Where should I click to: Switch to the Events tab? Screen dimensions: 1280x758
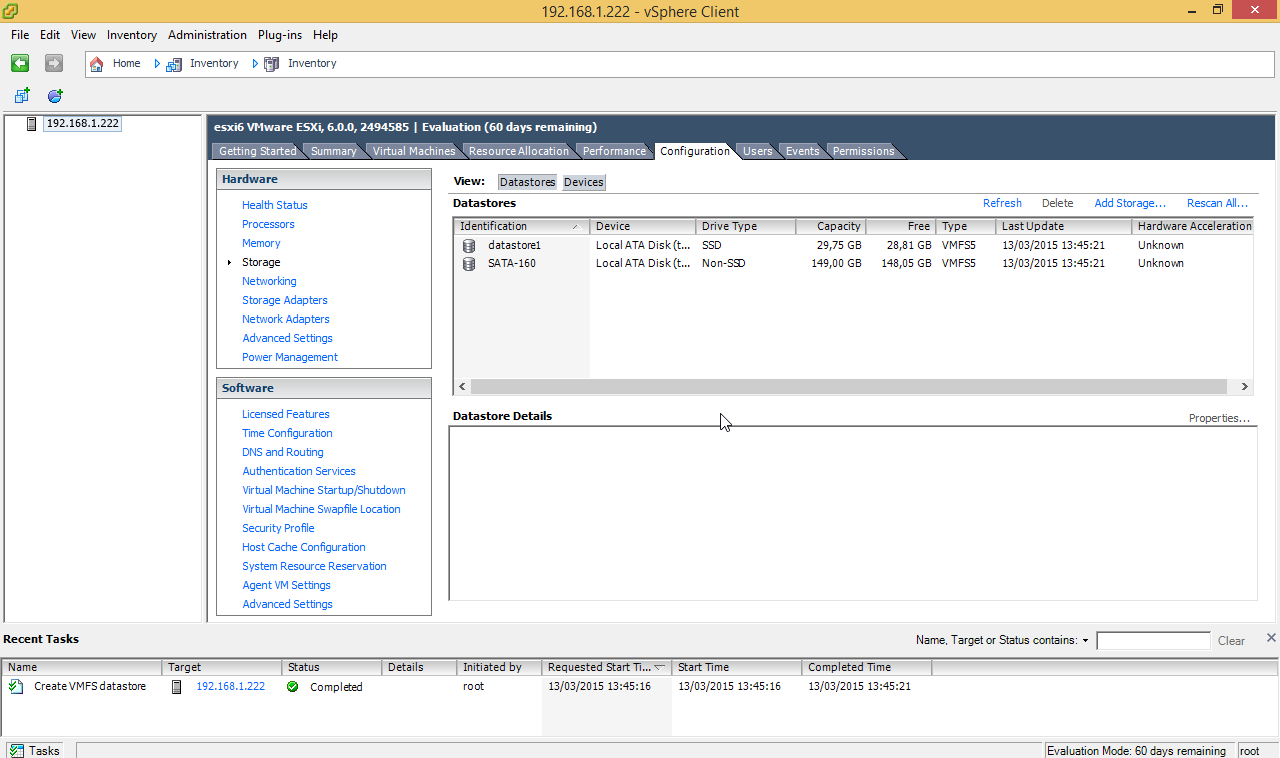[x=802, y=151]
